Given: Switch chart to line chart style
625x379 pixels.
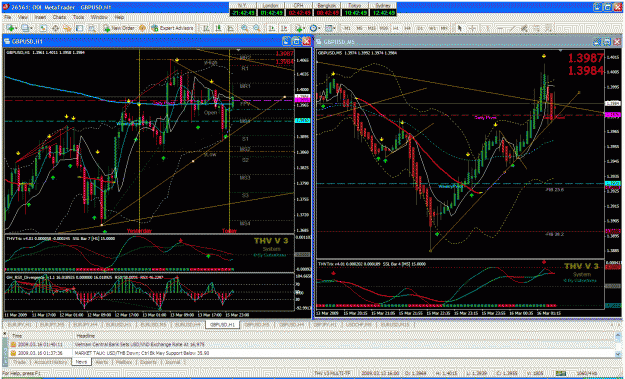Looking at the screenshot, I should tap(230, 28).
